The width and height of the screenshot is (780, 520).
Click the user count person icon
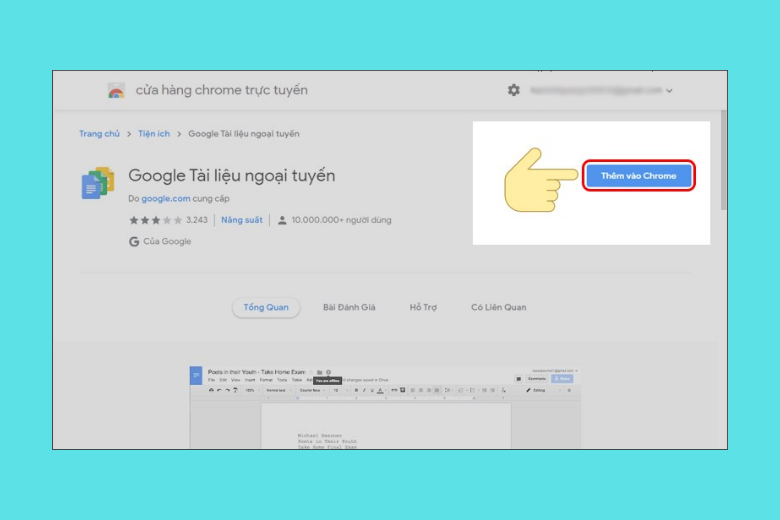(282, 220)
